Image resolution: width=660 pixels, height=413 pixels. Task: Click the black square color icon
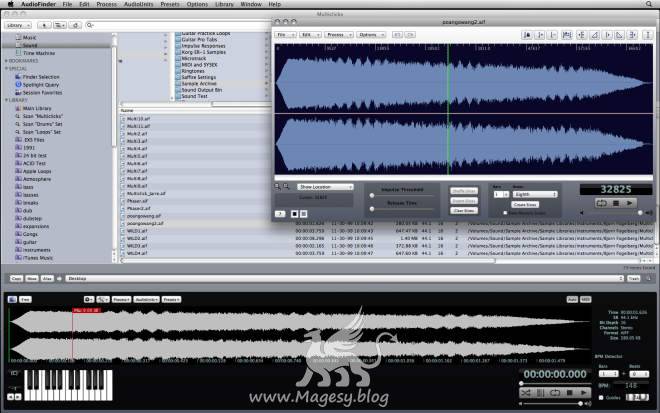pos(295,214)
